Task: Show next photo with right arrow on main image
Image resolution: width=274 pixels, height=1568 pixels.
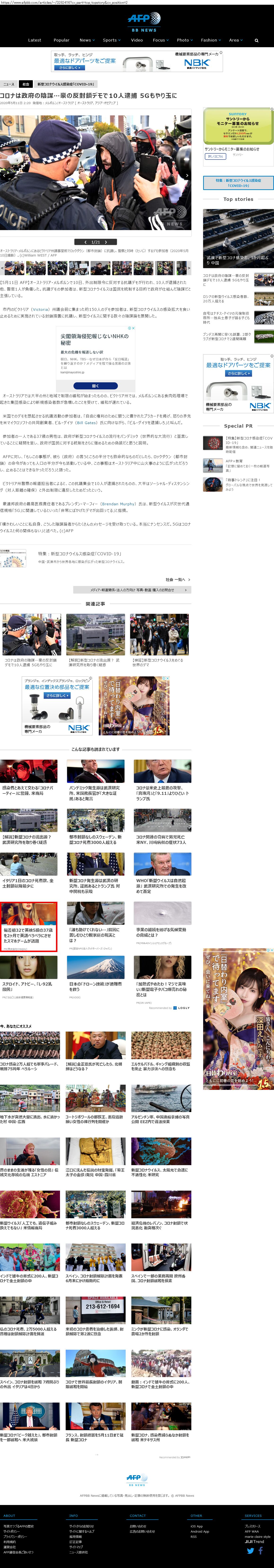Action: 186,175
